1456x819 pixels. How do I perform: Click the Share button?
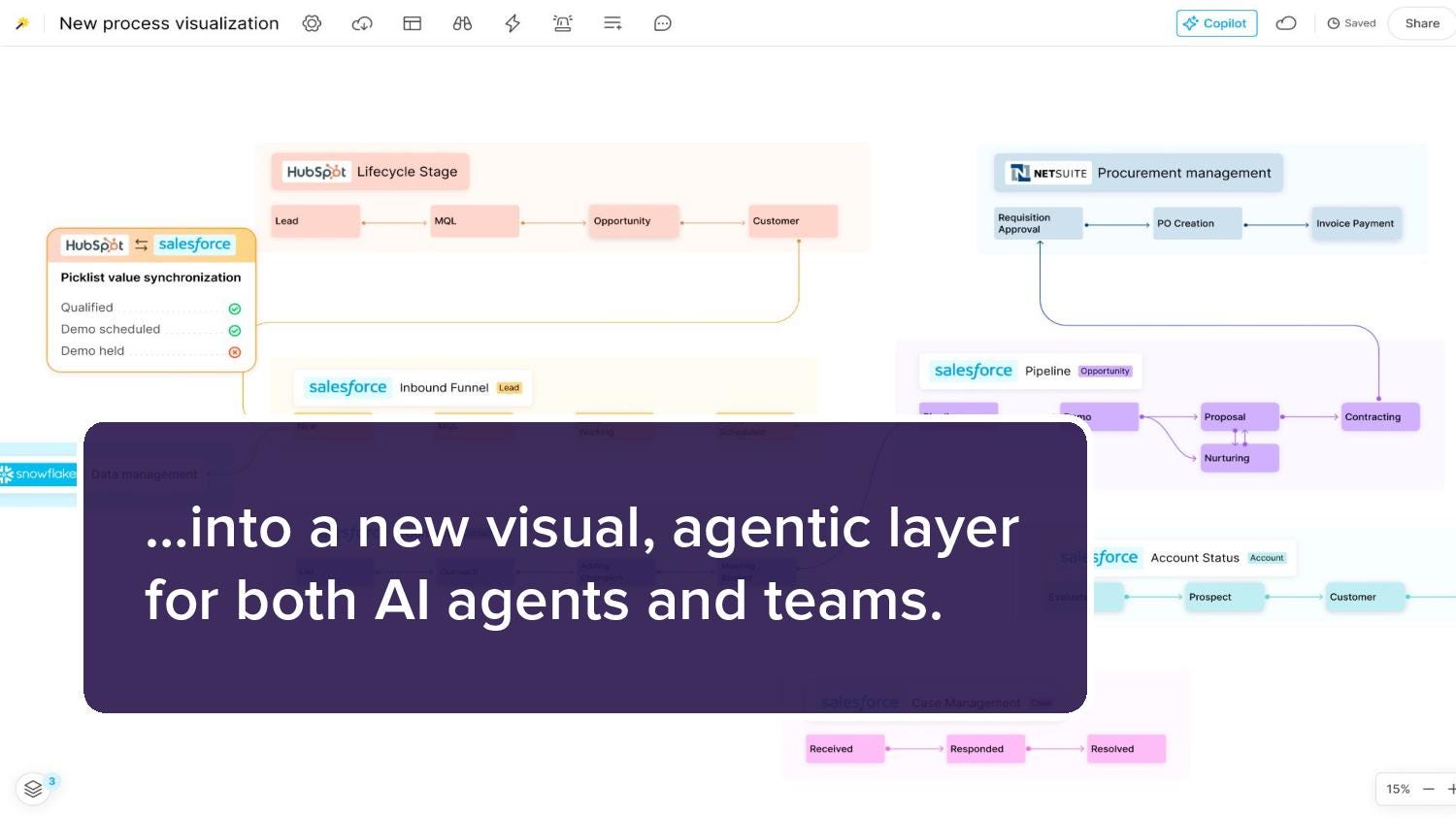(1422, 23)
